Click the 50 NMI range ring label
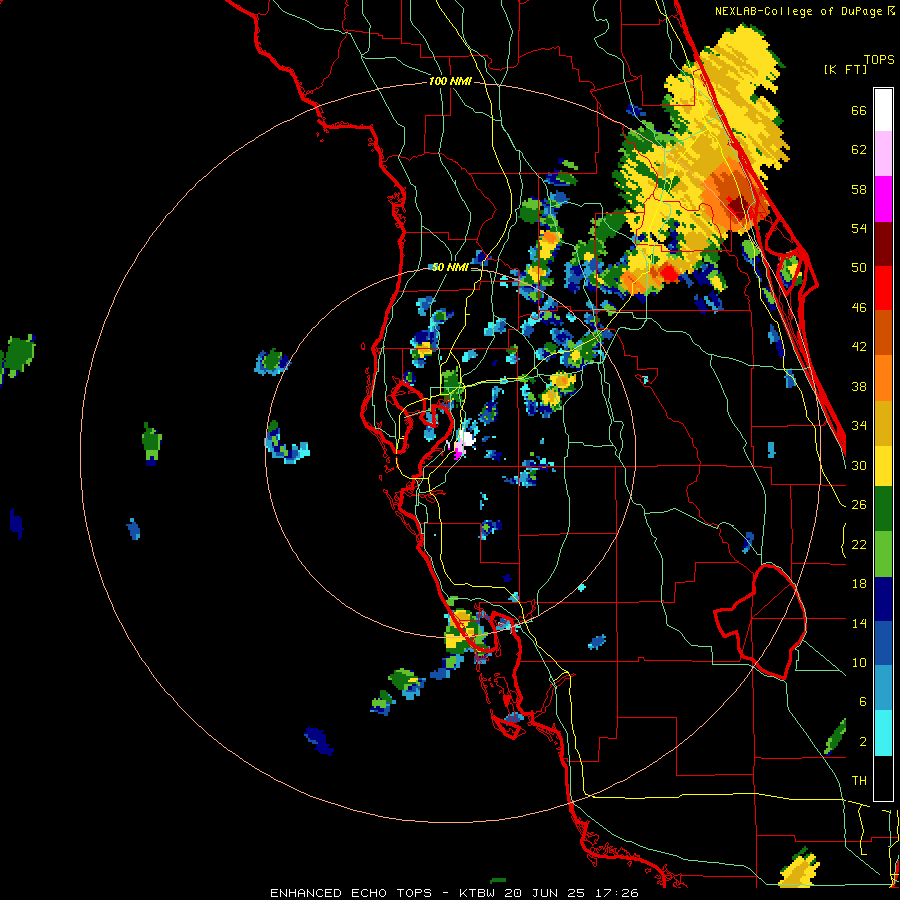This screenshot has height=900, width=900. 449,267
